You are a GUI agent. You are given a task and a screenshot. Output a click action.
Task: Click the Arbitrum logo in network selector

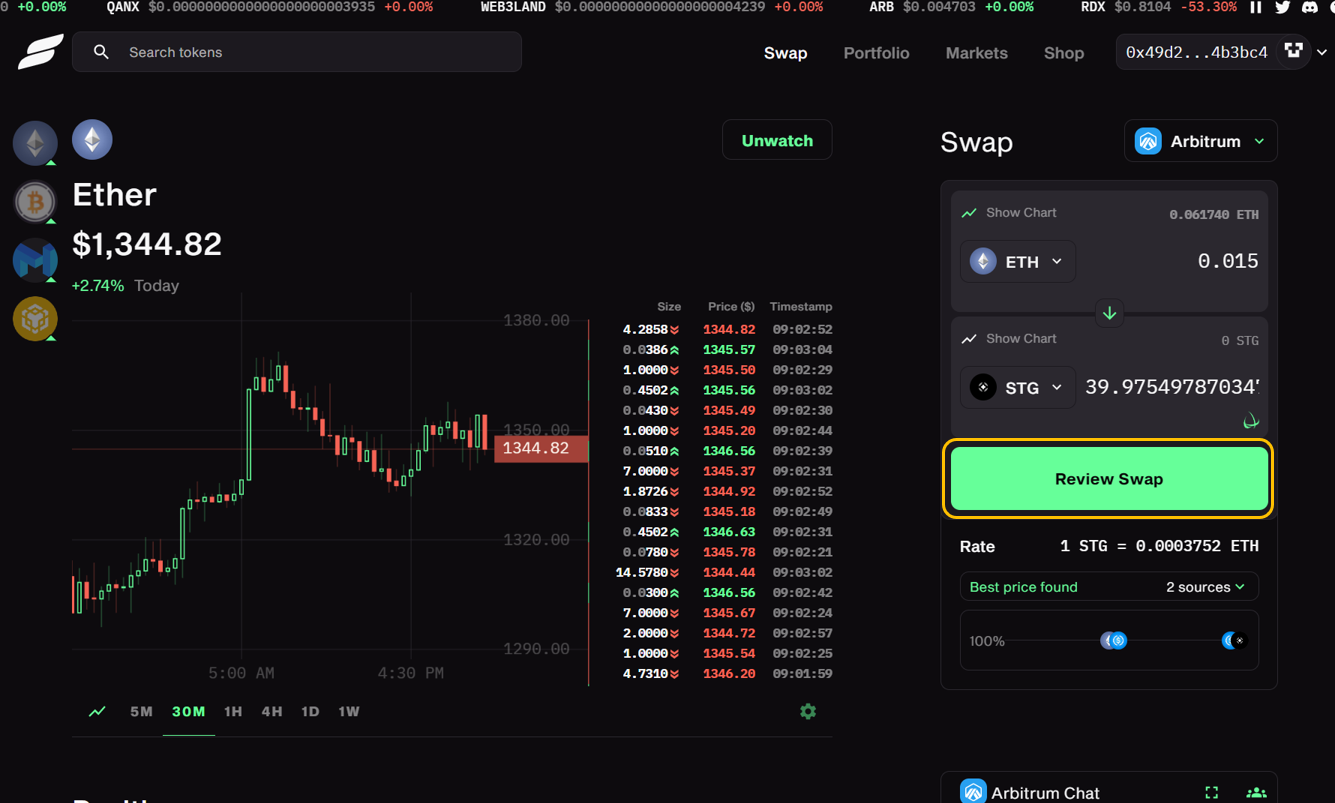click(x=1147, y=141)
